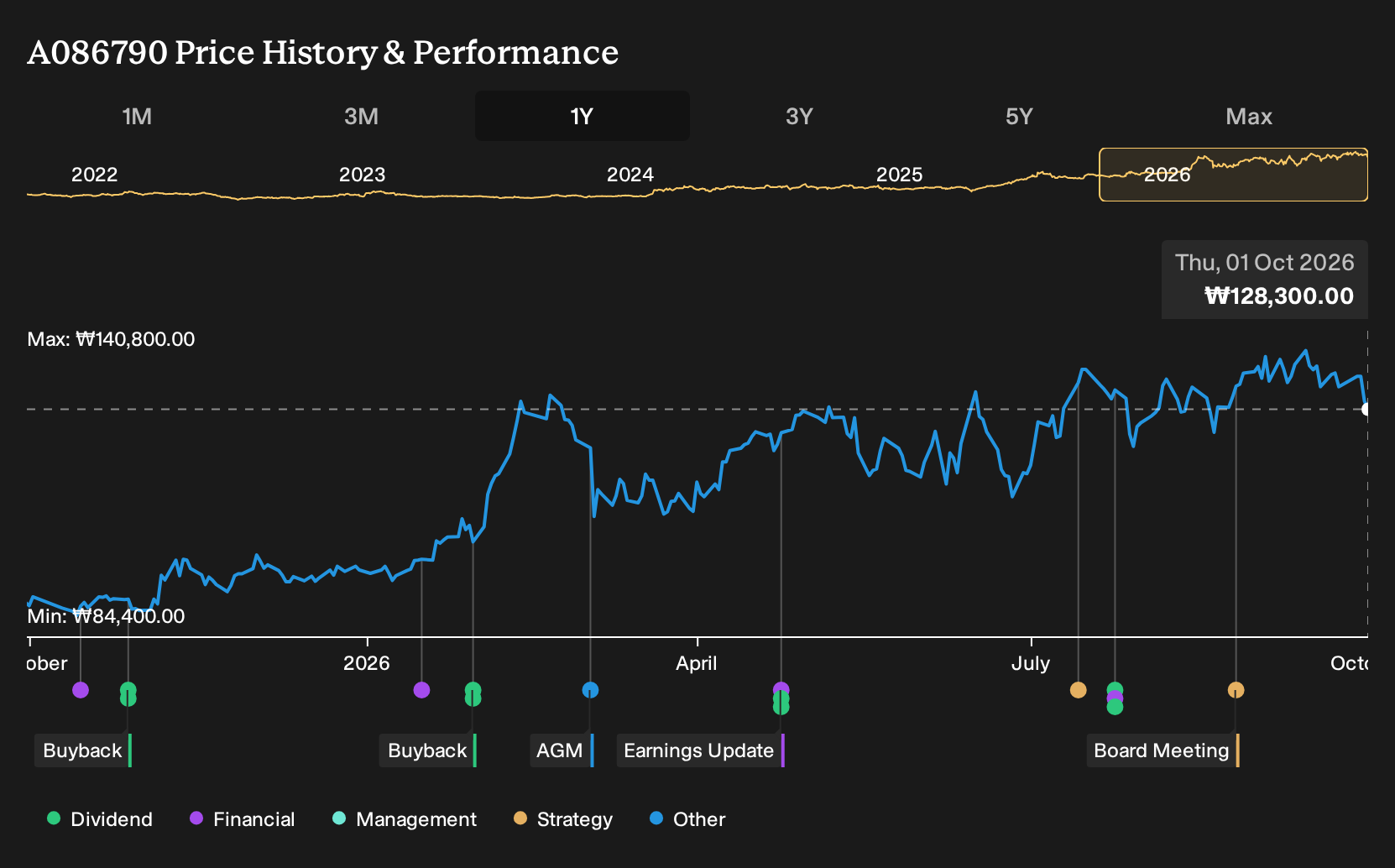Screen dimensions: 1395x868
Task: Click the ₩128,300.00 tooltip price value
Action: [x=1279, y=296]
